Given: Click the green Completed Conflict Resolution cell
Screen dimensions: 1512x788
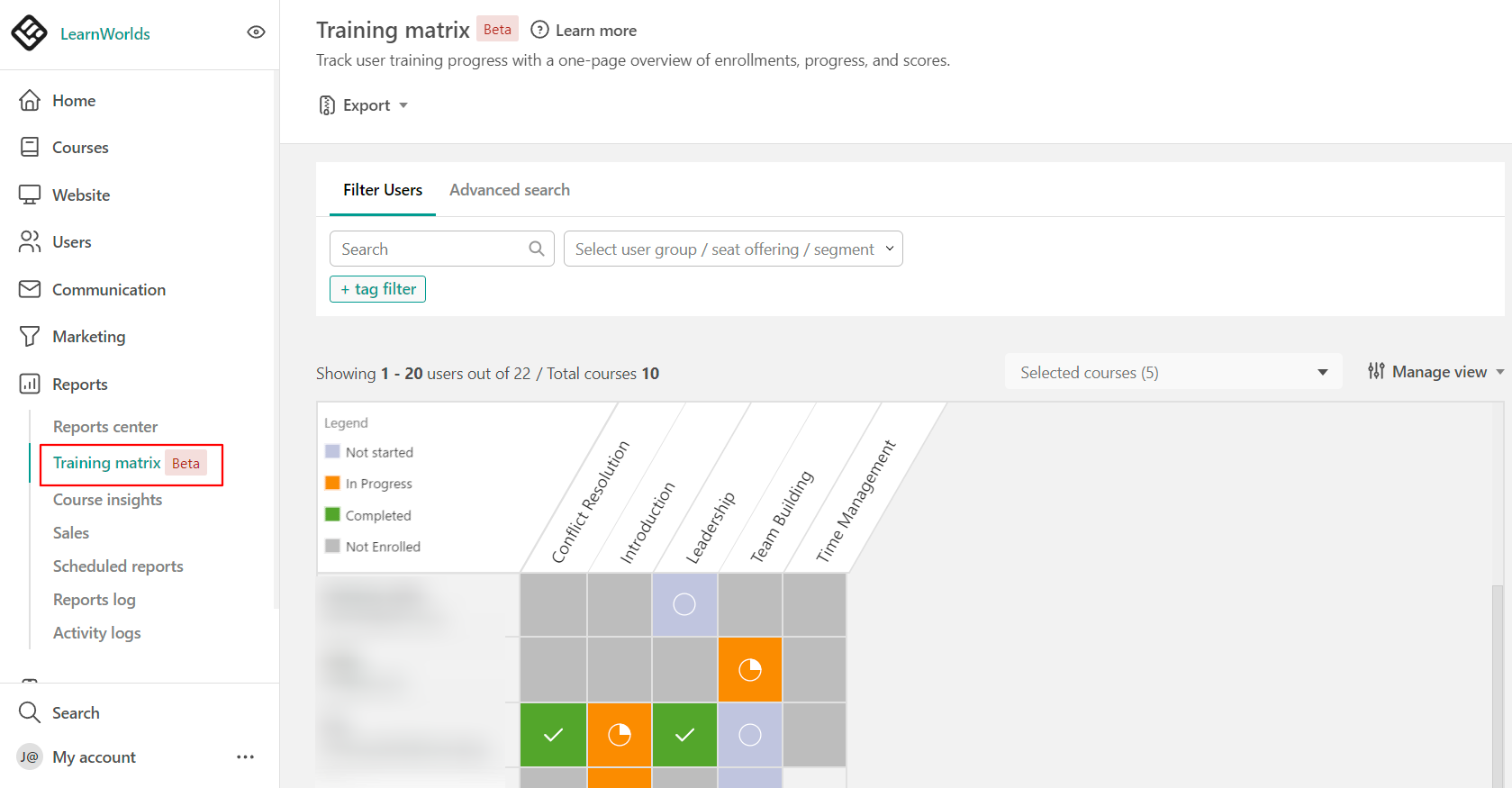Looking at the screenshot, I should tap(553, 735).
